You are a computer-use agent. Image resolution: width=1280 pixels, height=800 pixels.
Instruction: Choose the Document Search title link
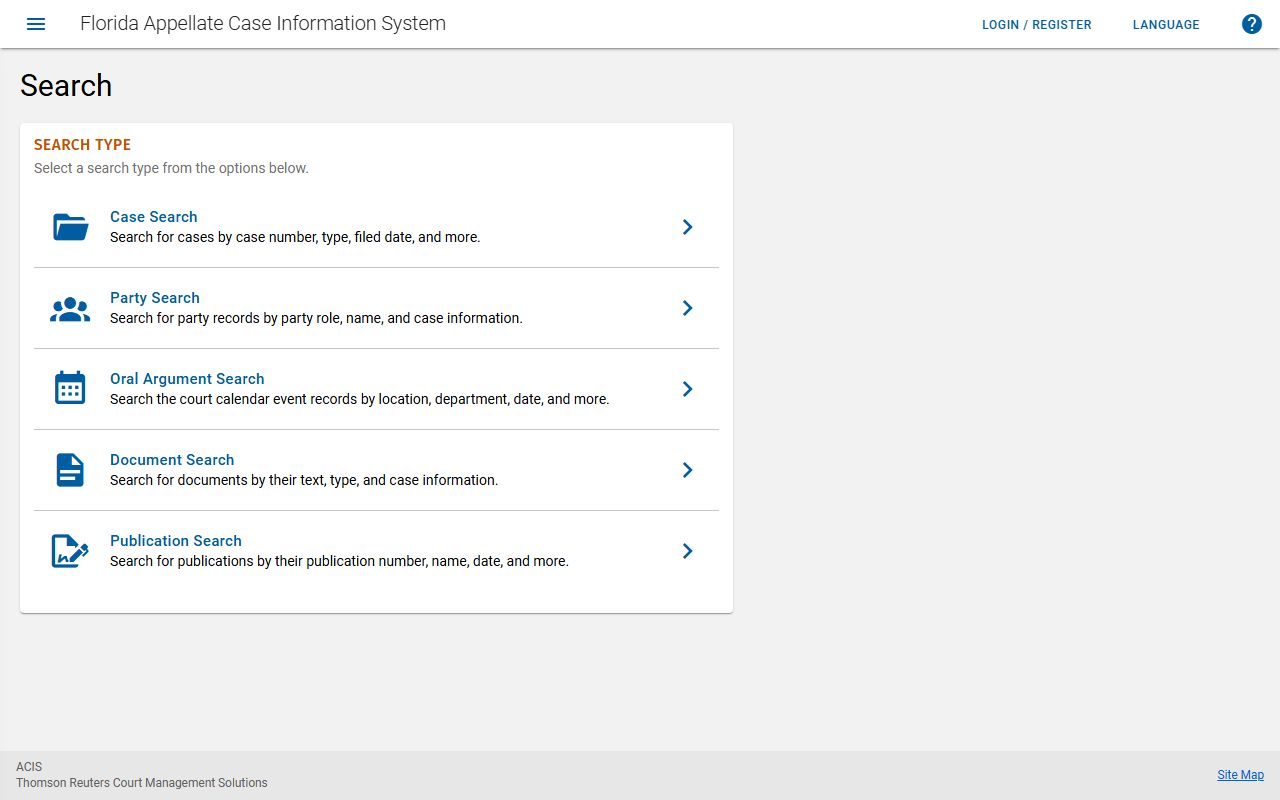172,460
